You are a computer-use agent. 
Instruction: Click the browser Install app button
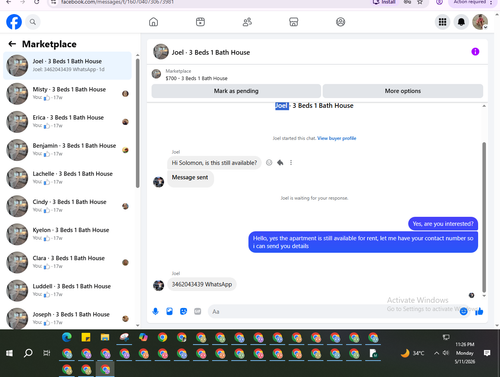click(385, 2)
